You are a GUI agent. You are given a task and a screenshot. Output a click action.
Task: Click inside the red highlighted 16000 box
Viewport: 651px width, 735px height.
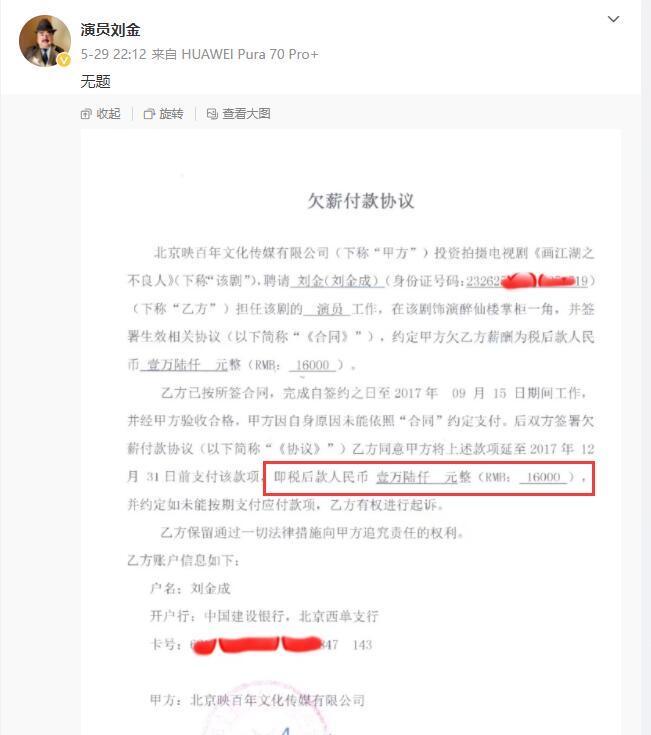[x=429, y=478]
